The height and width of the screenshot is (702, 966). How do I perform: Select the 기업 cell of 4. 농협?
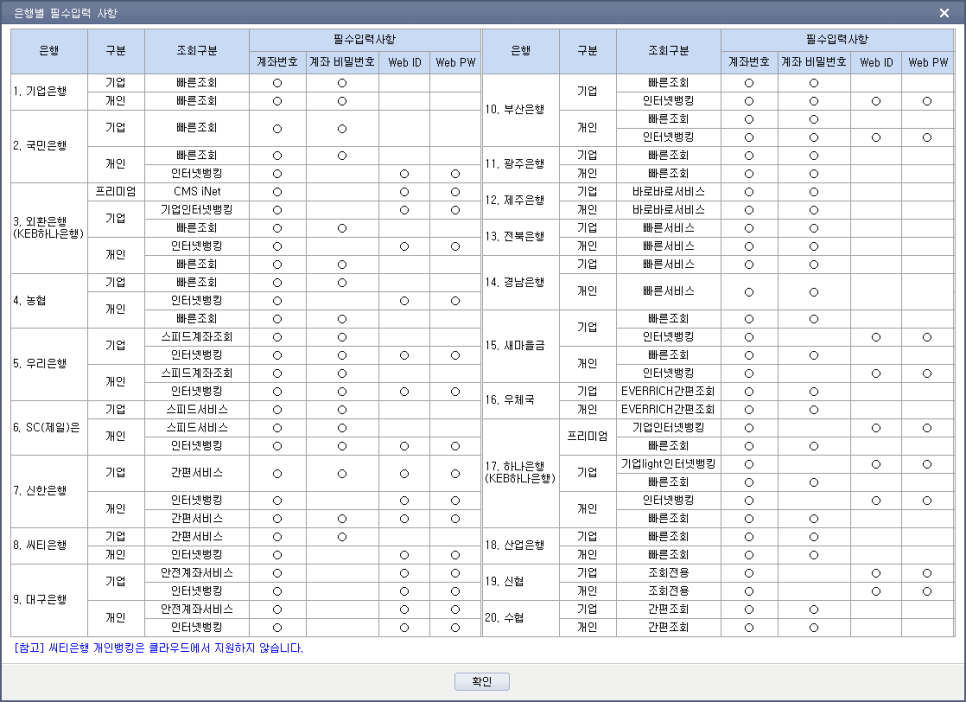click(116, 282)
